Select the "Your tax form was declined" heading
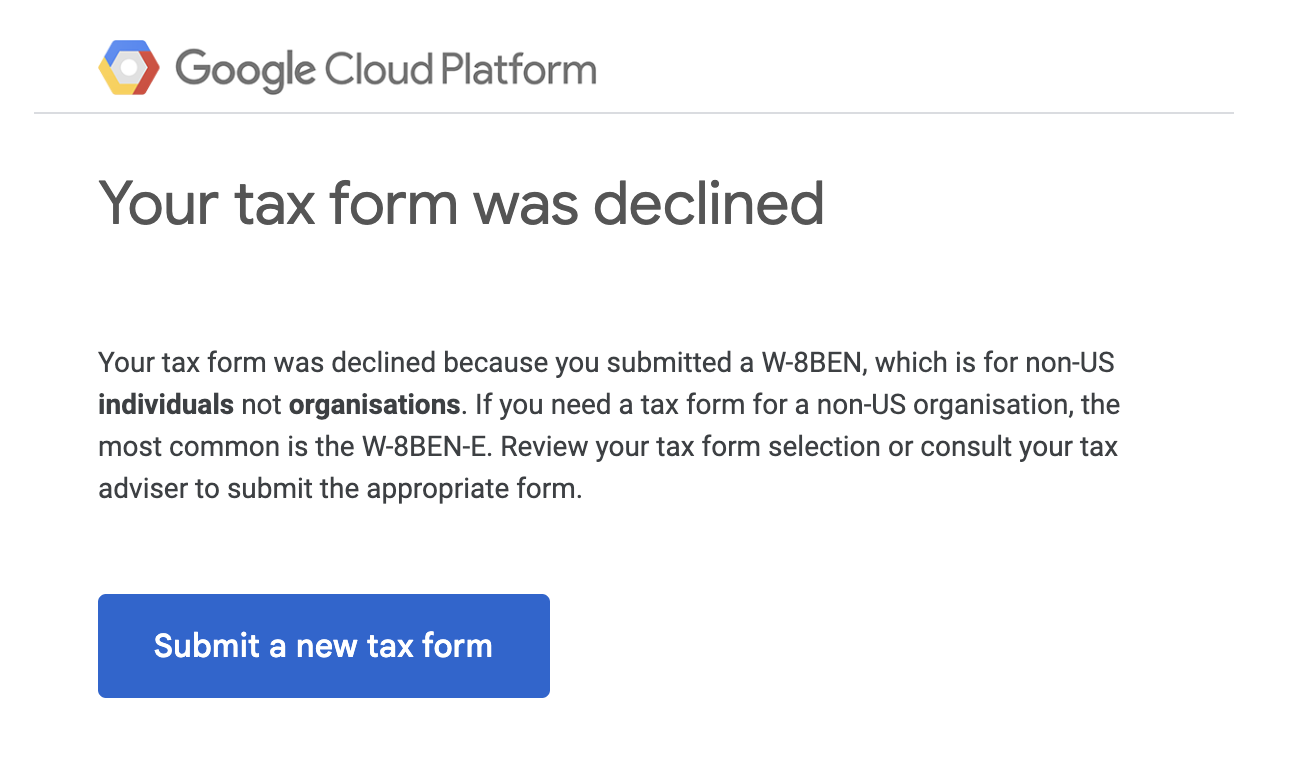 pos(461,203)
